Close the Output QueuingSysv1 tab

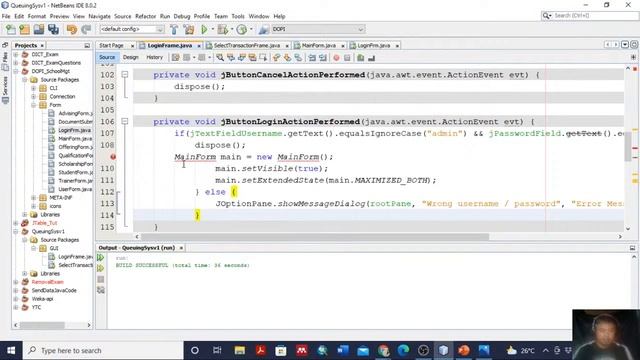[181, 248]
